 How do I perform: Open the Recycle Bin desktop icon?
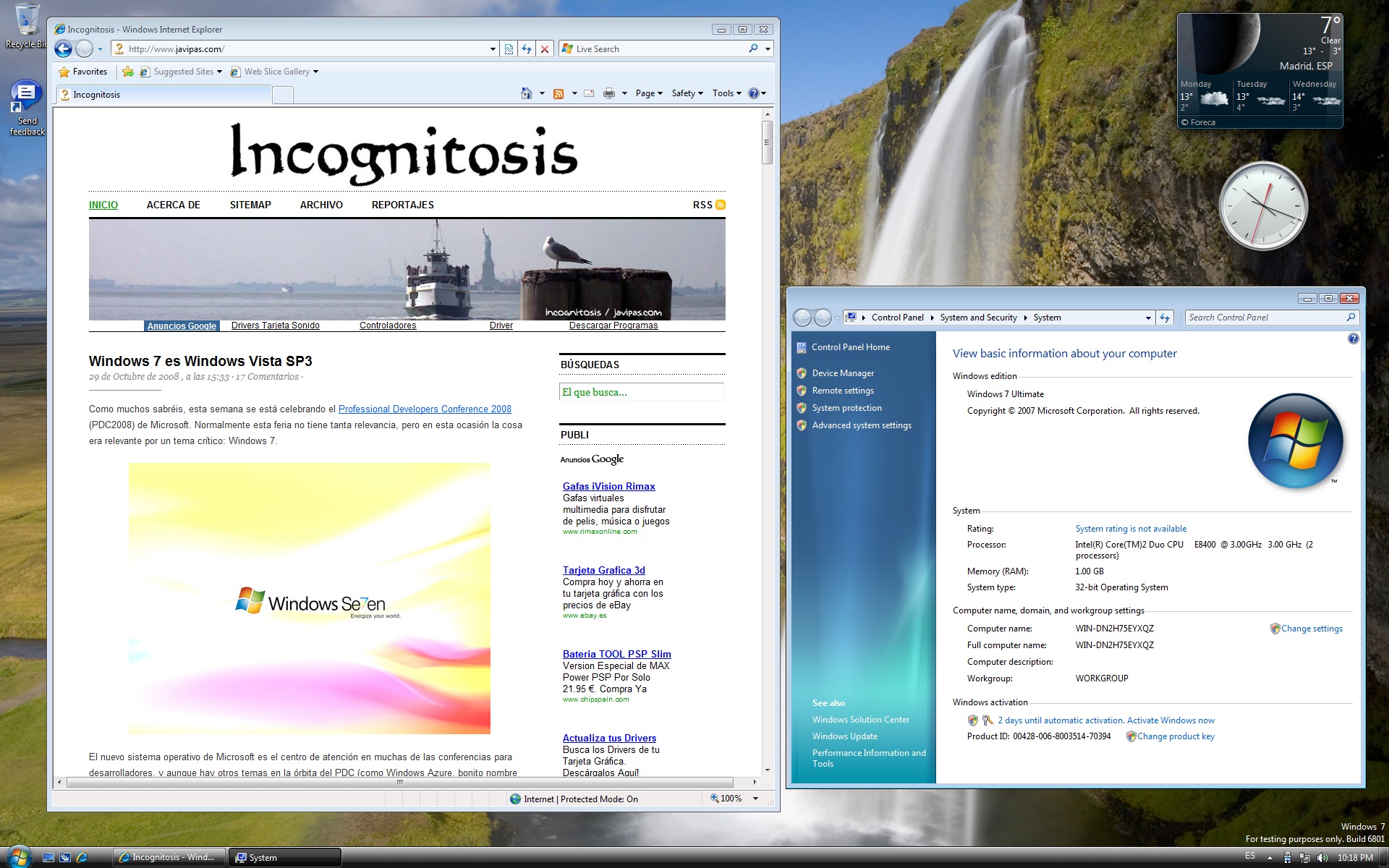[27, 26]
